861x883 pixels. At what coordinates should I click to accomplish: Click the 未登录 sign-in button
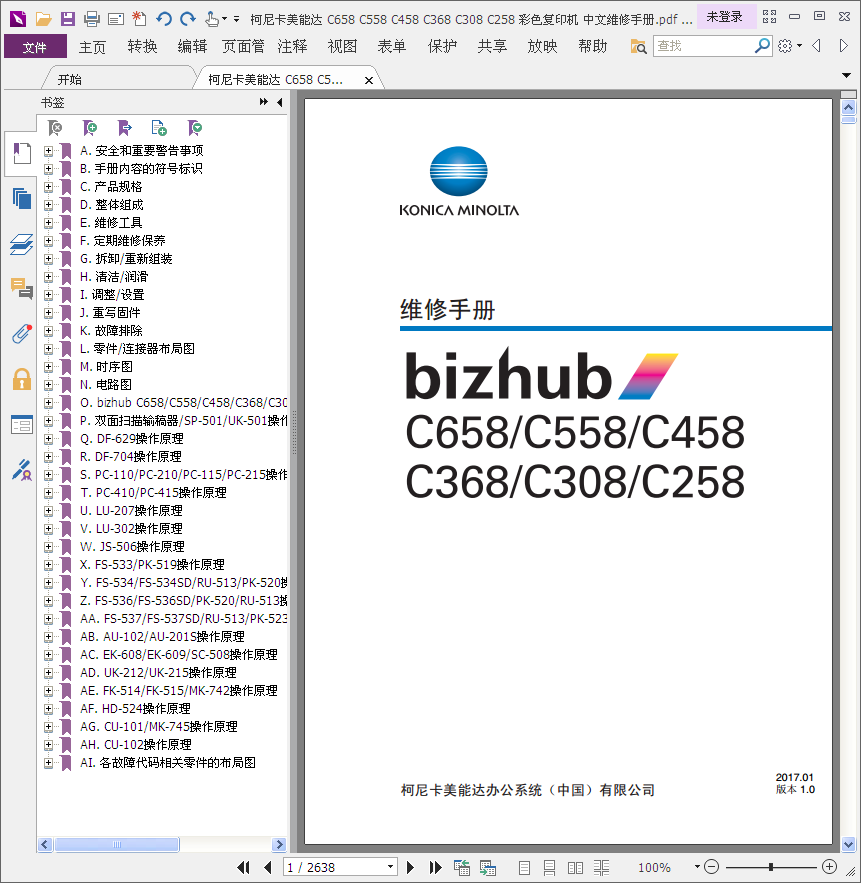point(725,17)
